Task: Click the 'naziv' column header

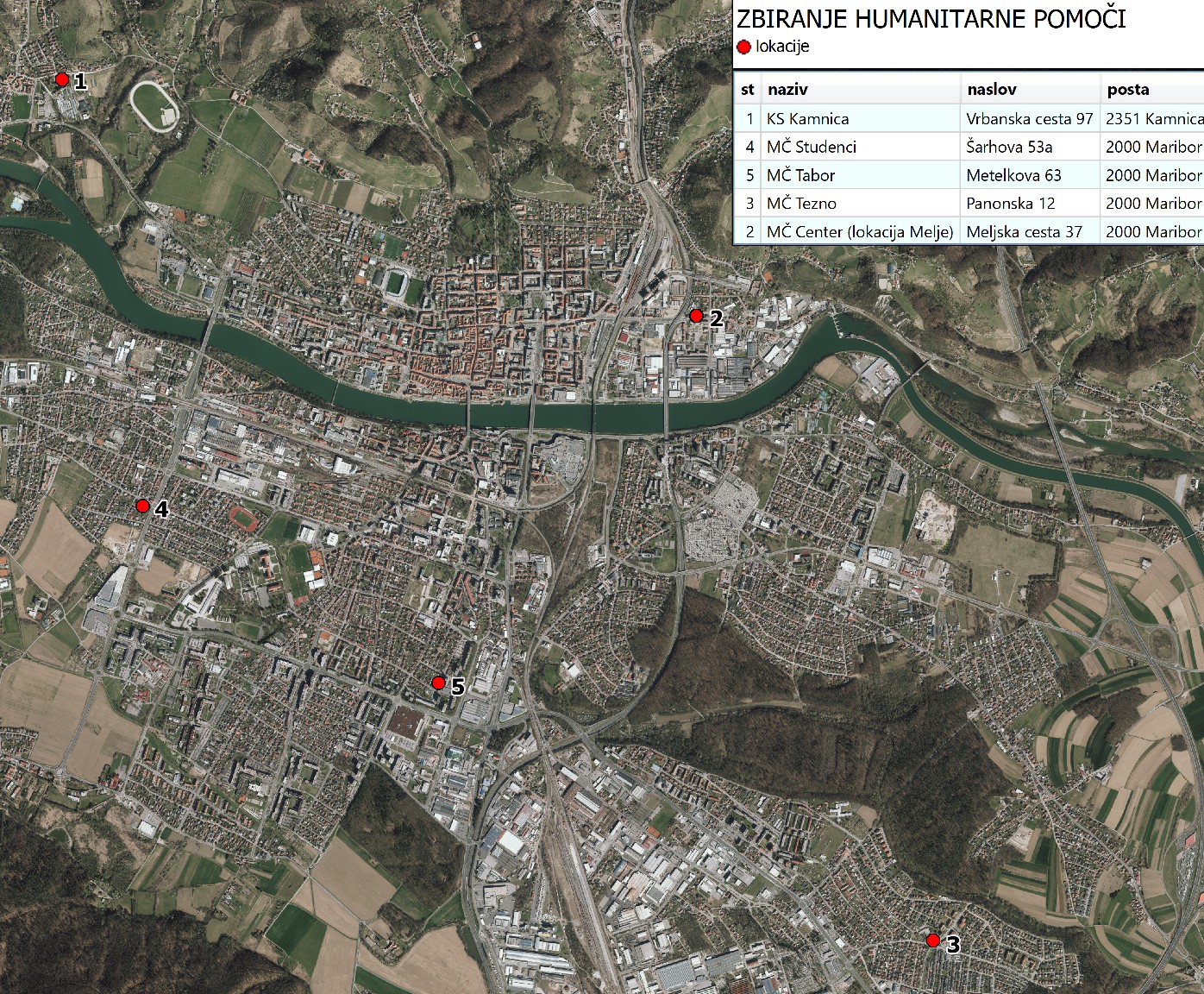Action: pyautogui.click(x=861, y=89)
